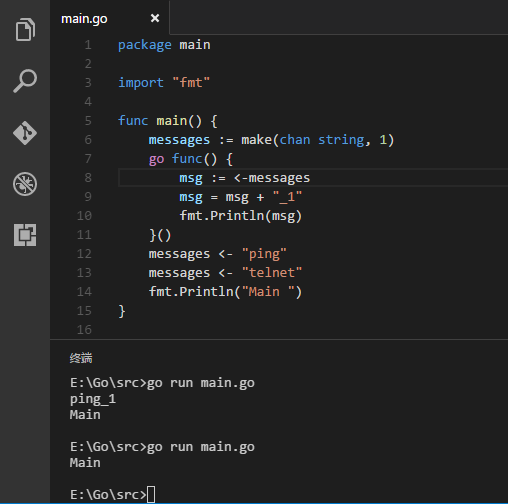508x504 pixels.
Task: Open the Explorer files view
Action: click(x=25, y=29)
